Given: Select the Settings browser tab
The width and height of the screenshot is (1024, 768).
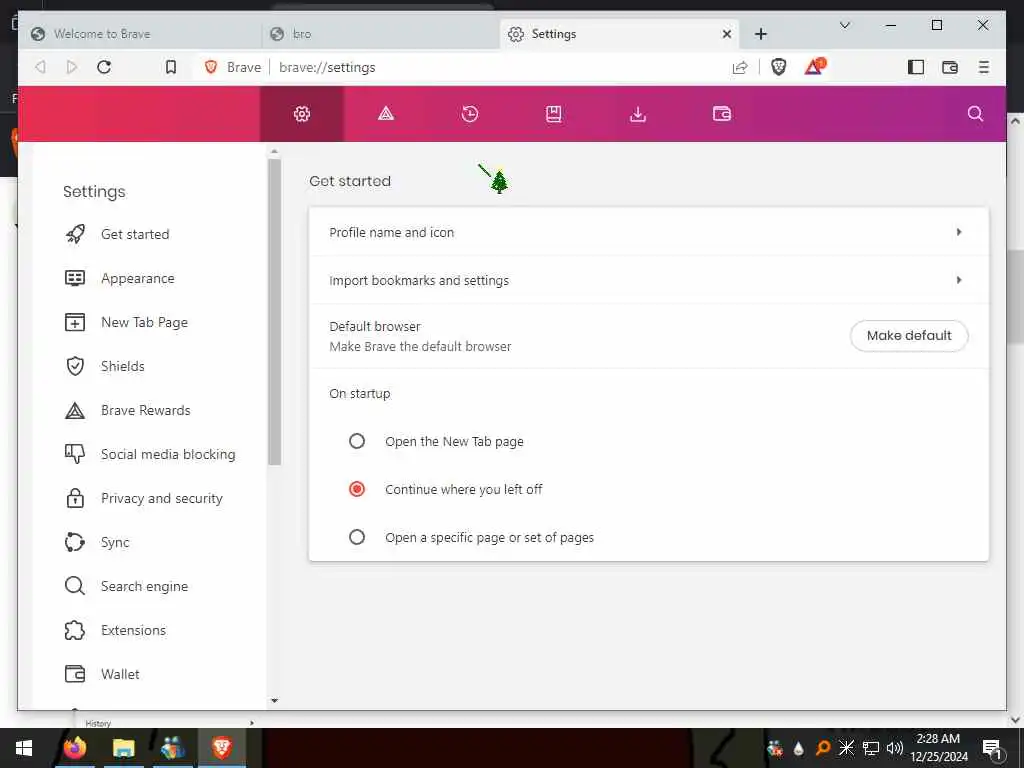Looking at the screenshot, I should coord(619,34).
